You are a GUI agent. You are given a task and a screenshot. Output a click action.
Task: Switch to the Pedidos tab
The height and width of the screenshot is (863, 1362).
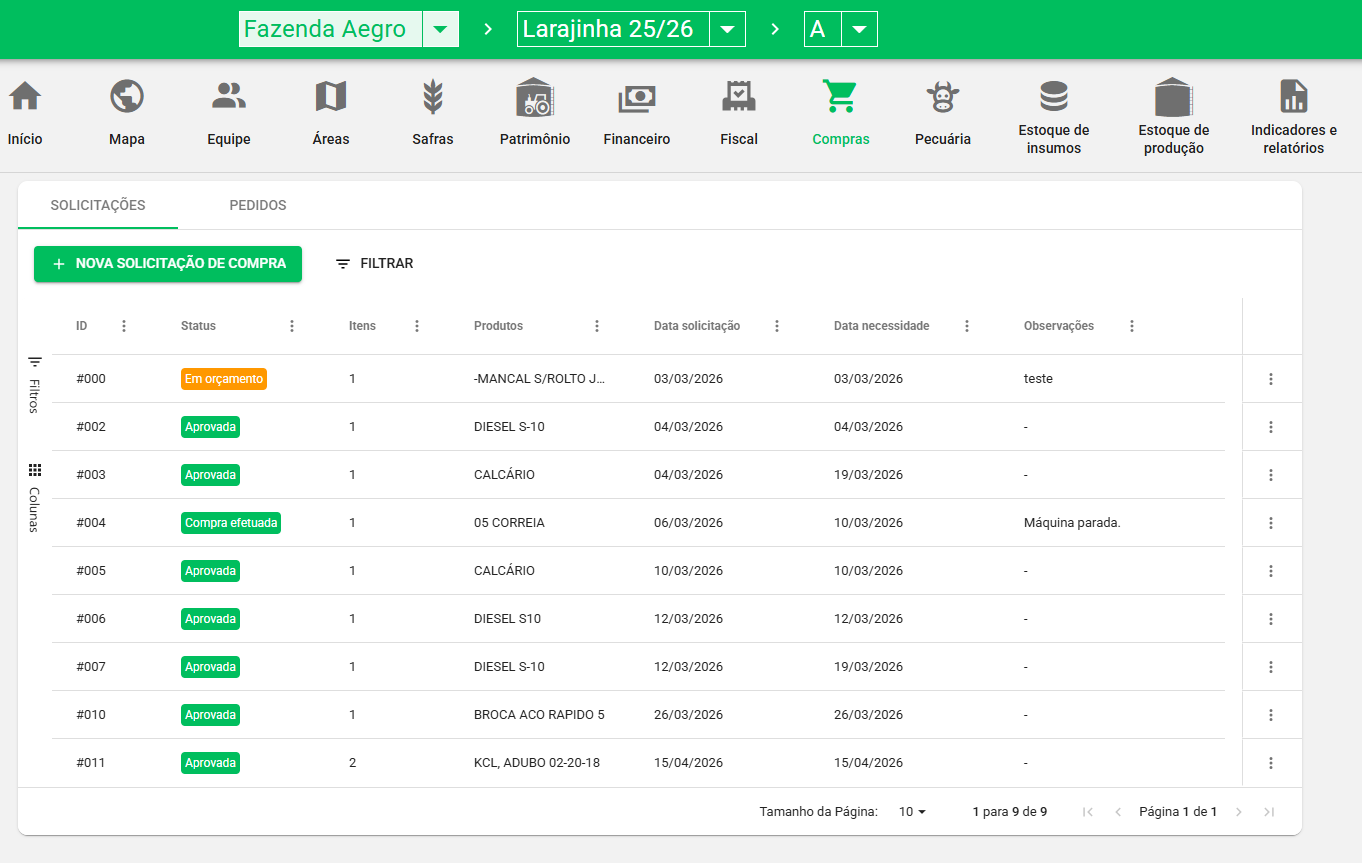coord(258,206)
